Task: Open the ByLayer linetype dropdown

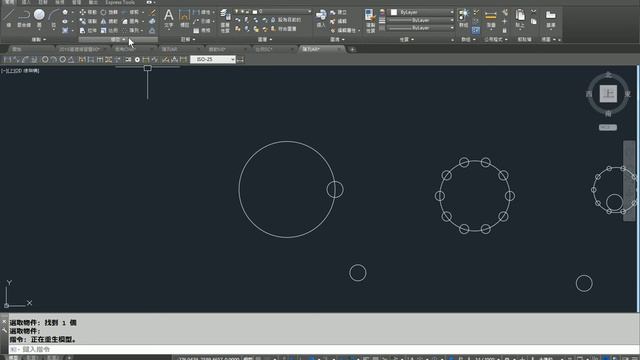Action: (x=420, y=28)
